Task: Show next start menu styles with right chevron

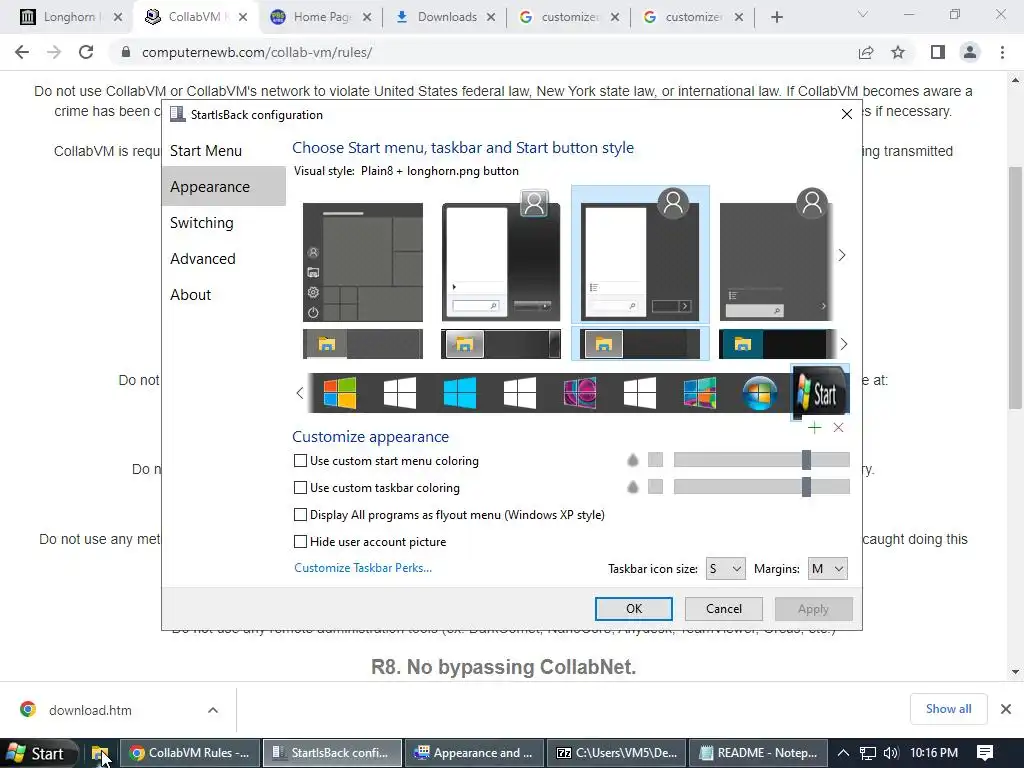Action: (x=842, y=255)
